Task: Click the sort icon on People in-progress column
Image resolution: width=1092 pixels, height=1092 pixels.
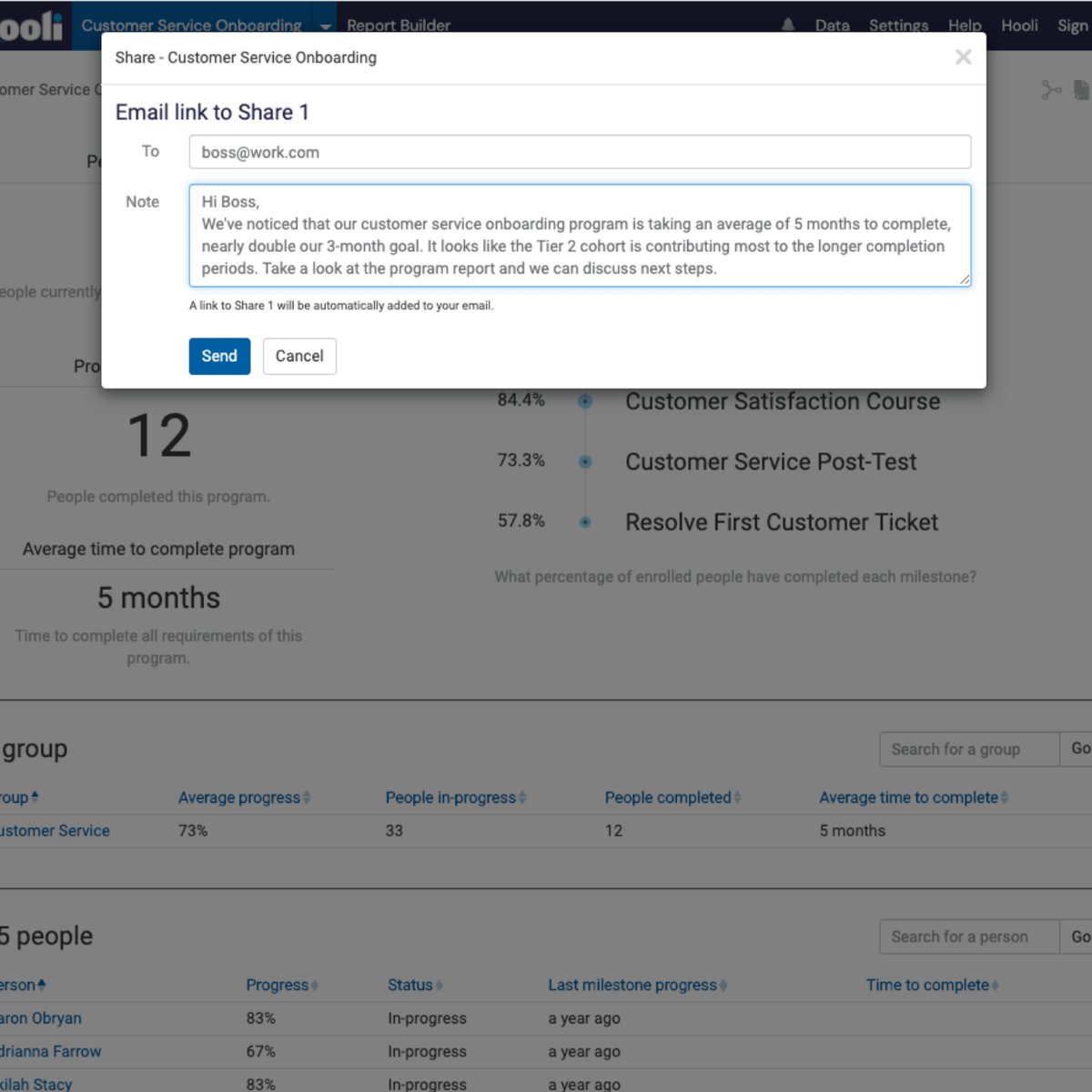Action: [x=523, y=797]
